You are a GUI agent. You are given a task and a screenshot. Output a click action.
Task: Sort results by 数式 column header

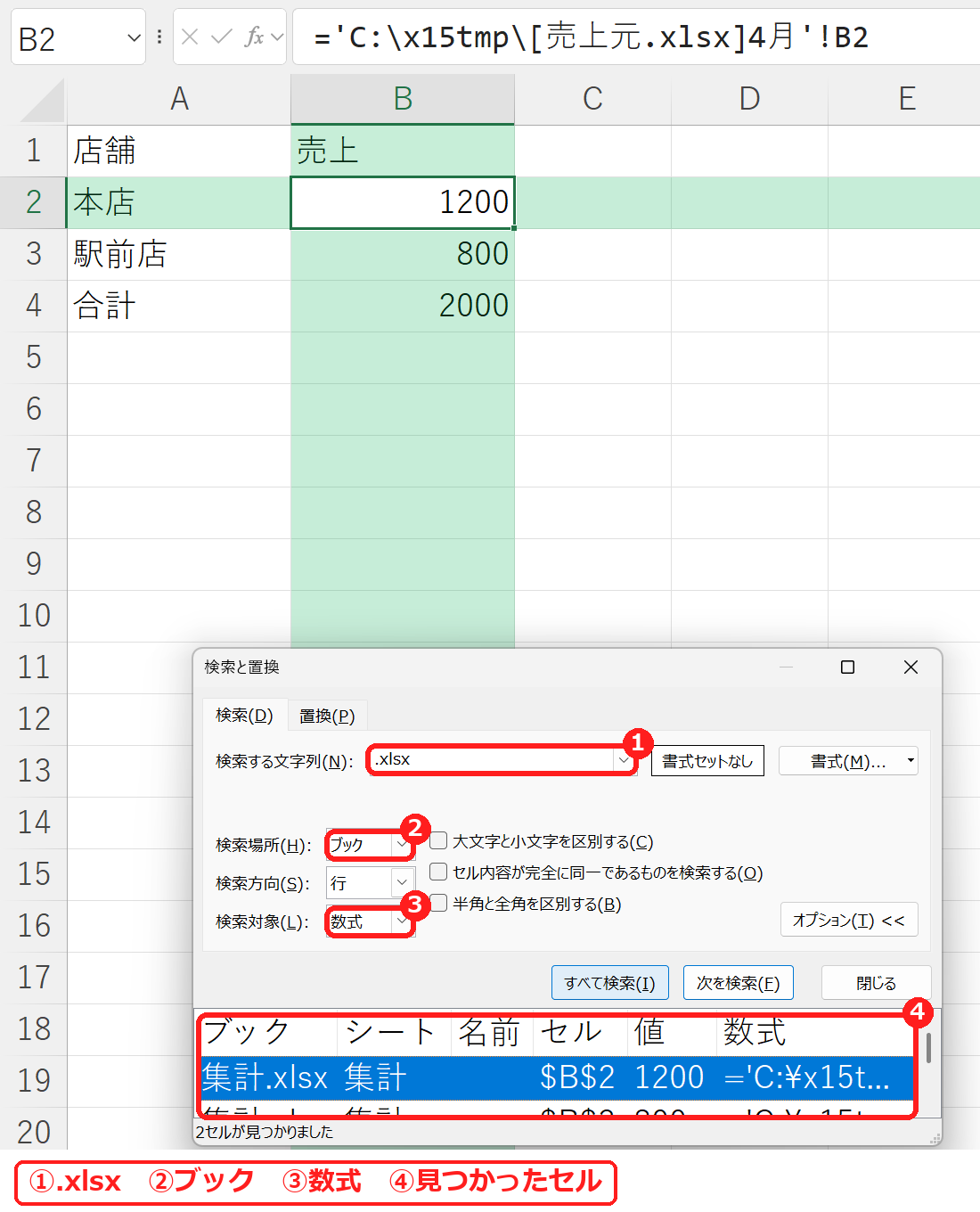coord(815,1033)
